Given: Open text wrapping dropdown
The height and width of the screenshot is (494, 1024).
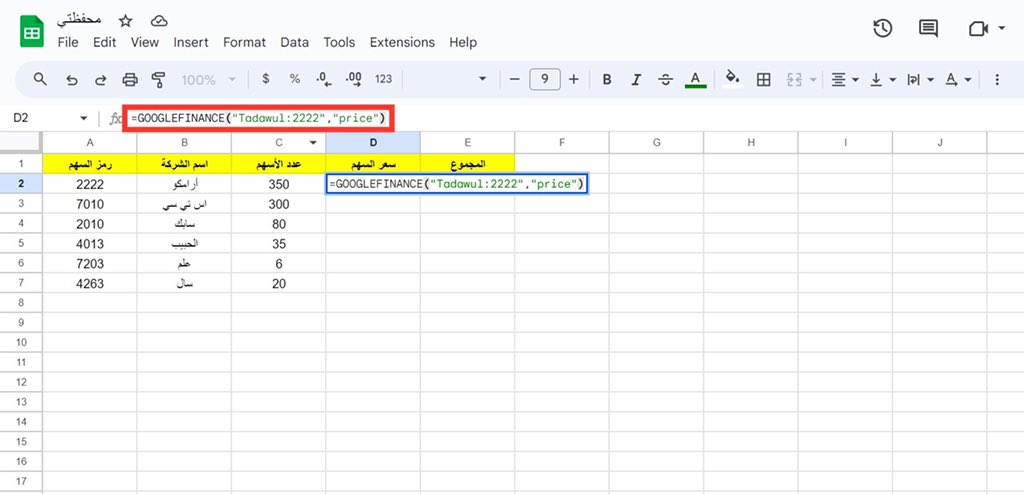Looking at the screenshot, I should point(920,80).
